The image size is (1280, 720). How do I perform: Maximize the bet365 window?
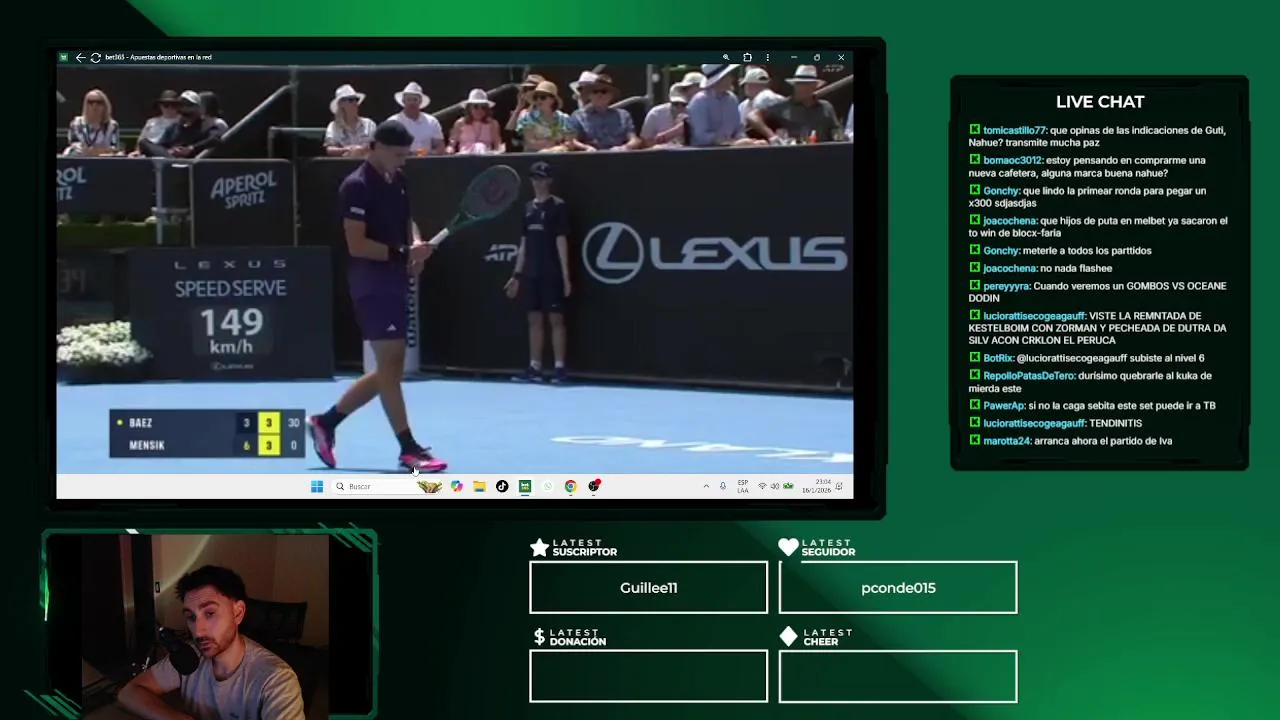pos(817,57)
